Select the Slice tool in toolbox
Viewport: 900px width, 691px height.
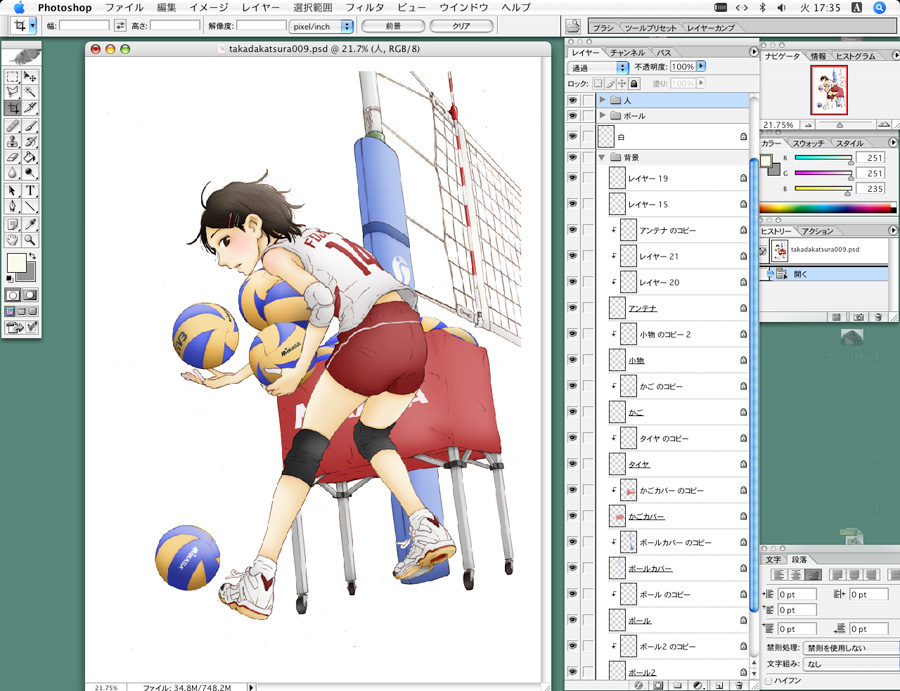[30, 107]
